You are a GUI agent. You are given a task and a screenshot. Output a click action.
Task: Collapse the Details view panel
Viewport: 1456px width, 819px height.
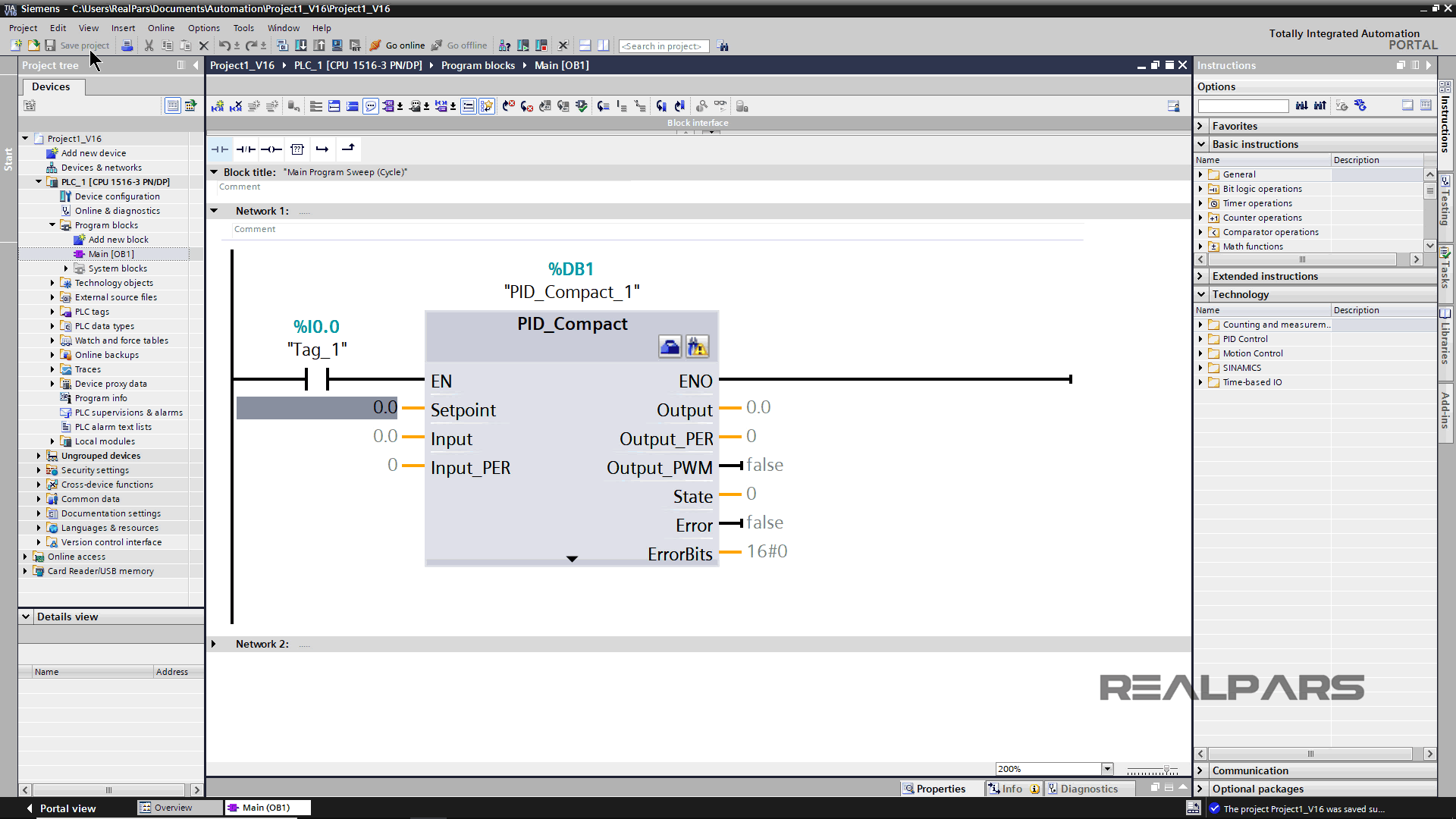[x=27, y=617]
